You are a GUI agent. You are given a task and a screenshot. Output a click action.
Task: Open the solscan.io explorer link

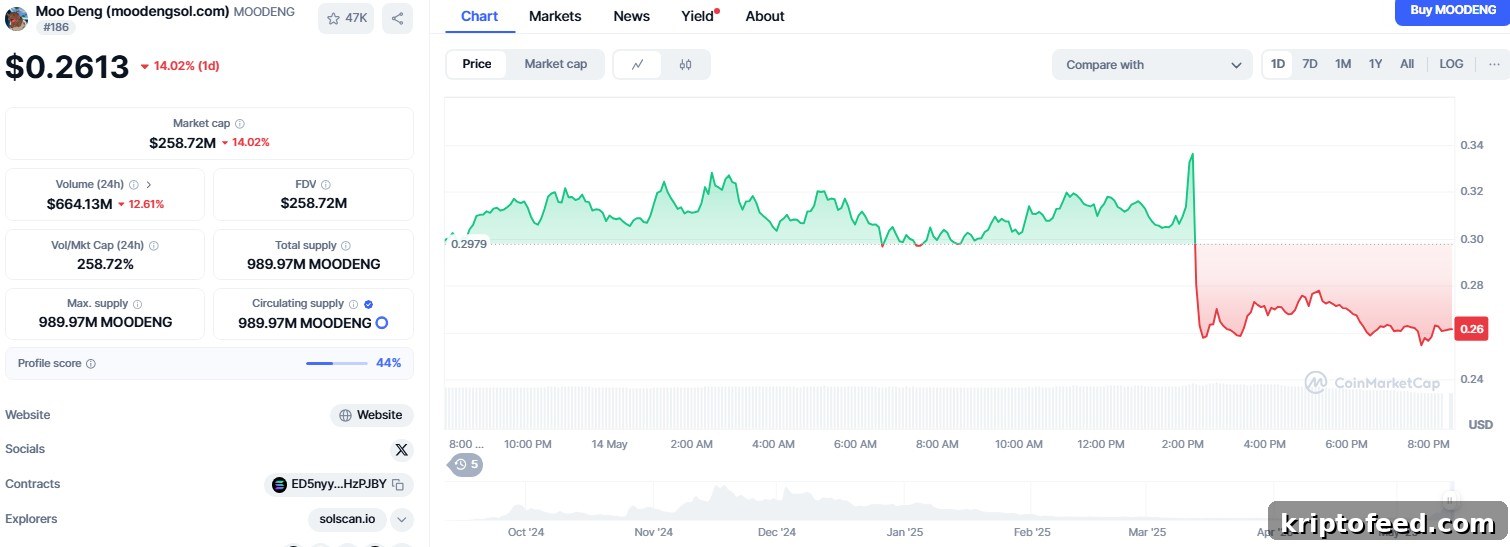347,519
